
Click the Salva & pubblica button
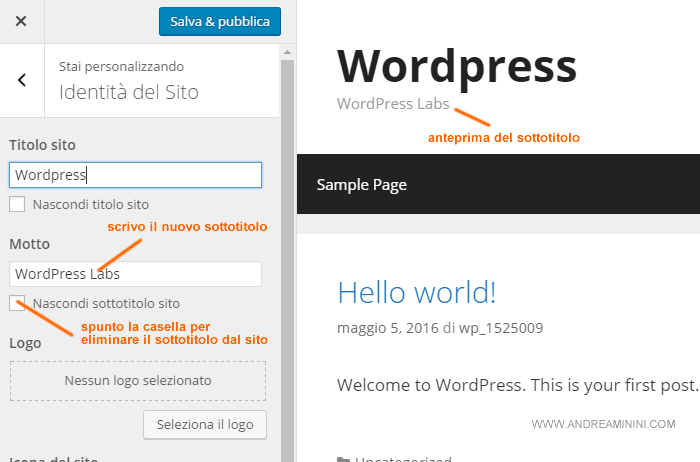click(x=220, y=21)
